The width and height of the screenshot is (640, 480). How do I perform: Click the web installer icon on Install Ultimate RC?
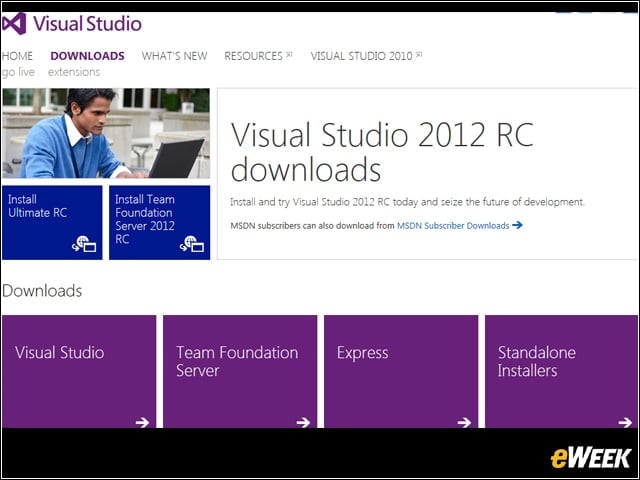[84, 244]
